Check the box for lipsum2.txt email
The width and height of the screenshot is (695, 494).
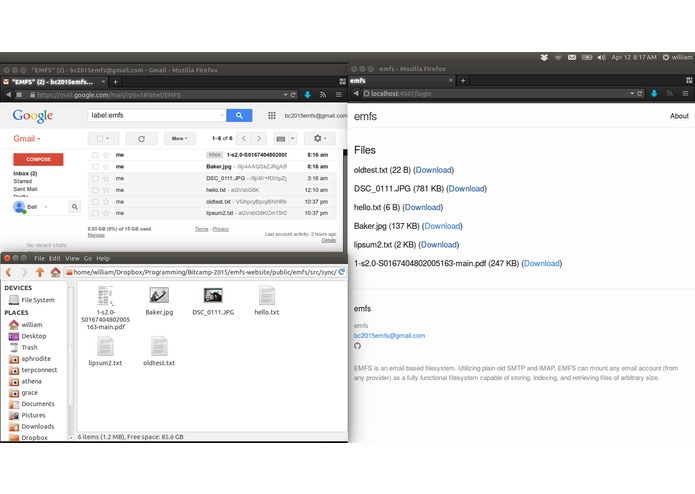pos(95,213)
